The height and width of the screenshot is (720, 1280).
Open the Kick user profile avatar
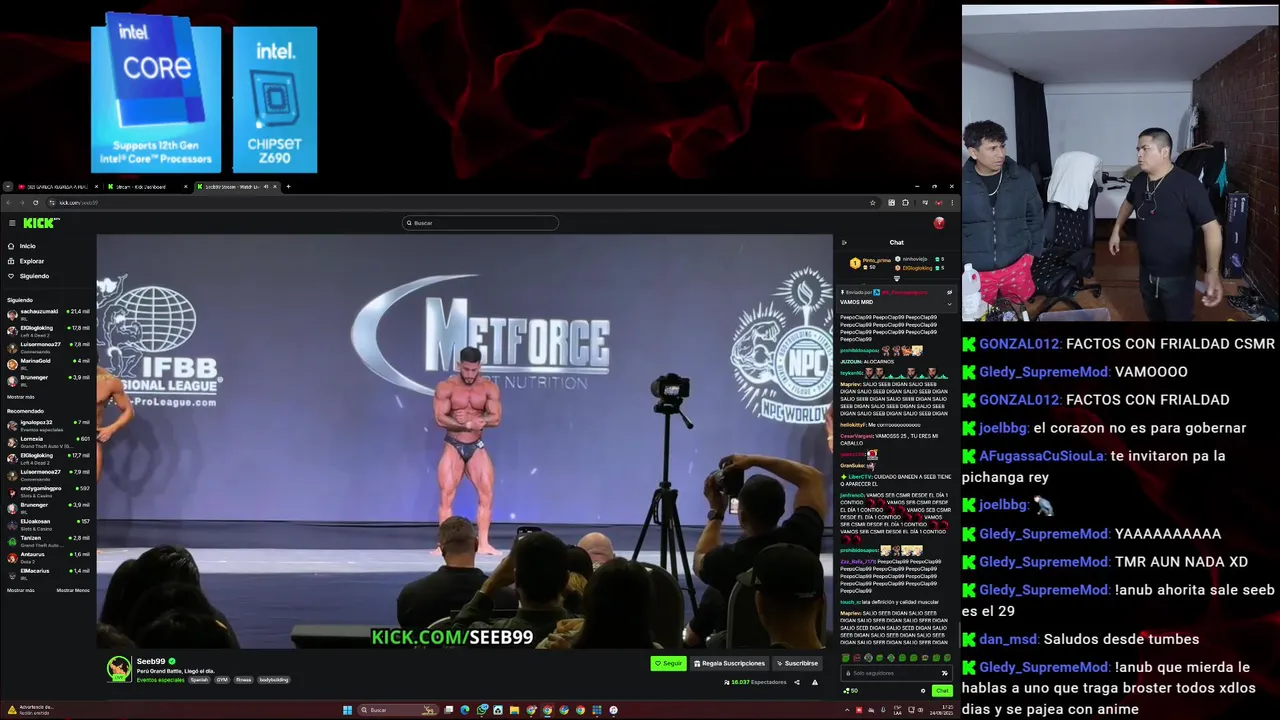[939, 223]
